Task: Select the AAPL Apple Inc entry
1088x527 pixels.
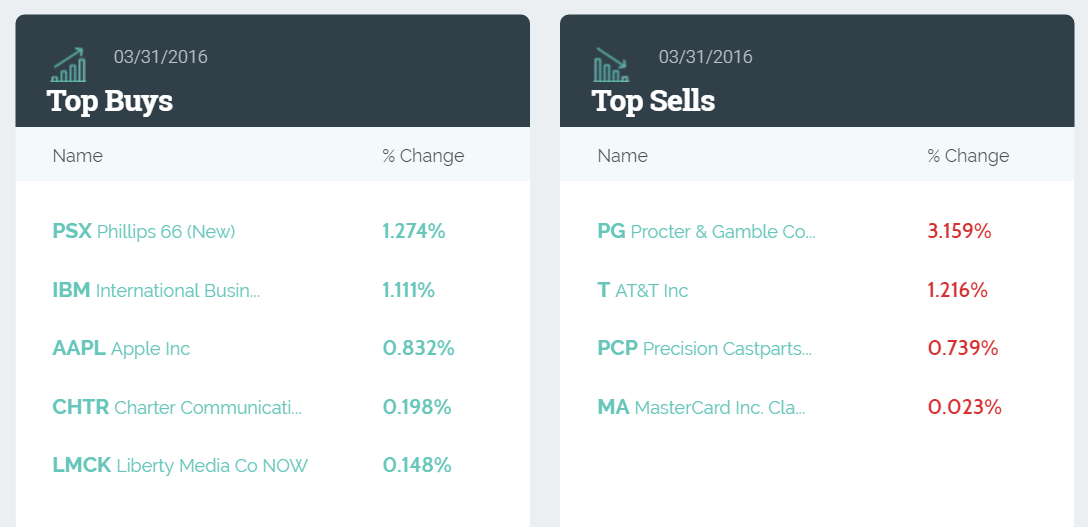Action: 121,348
